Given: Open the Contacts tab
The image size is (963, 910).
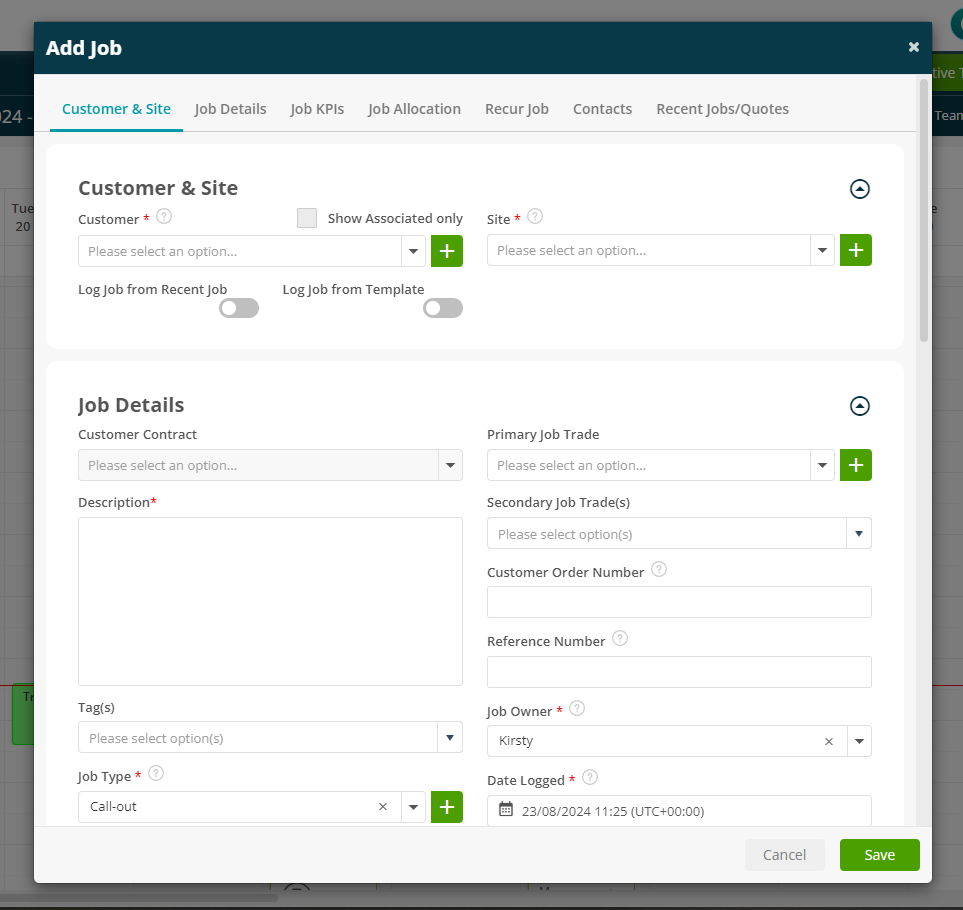Looking at the screenshot, I should [x=602, y=109].
